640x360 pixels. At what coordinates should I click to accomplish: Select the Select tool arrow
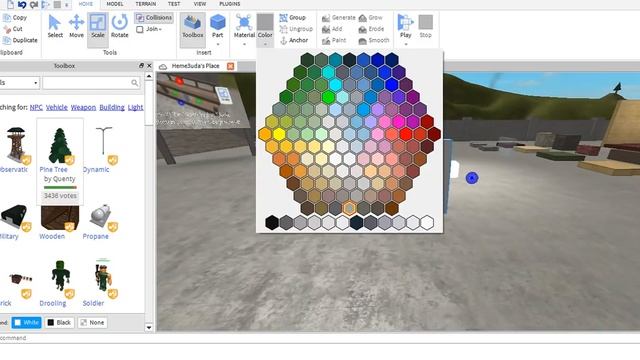55,27
